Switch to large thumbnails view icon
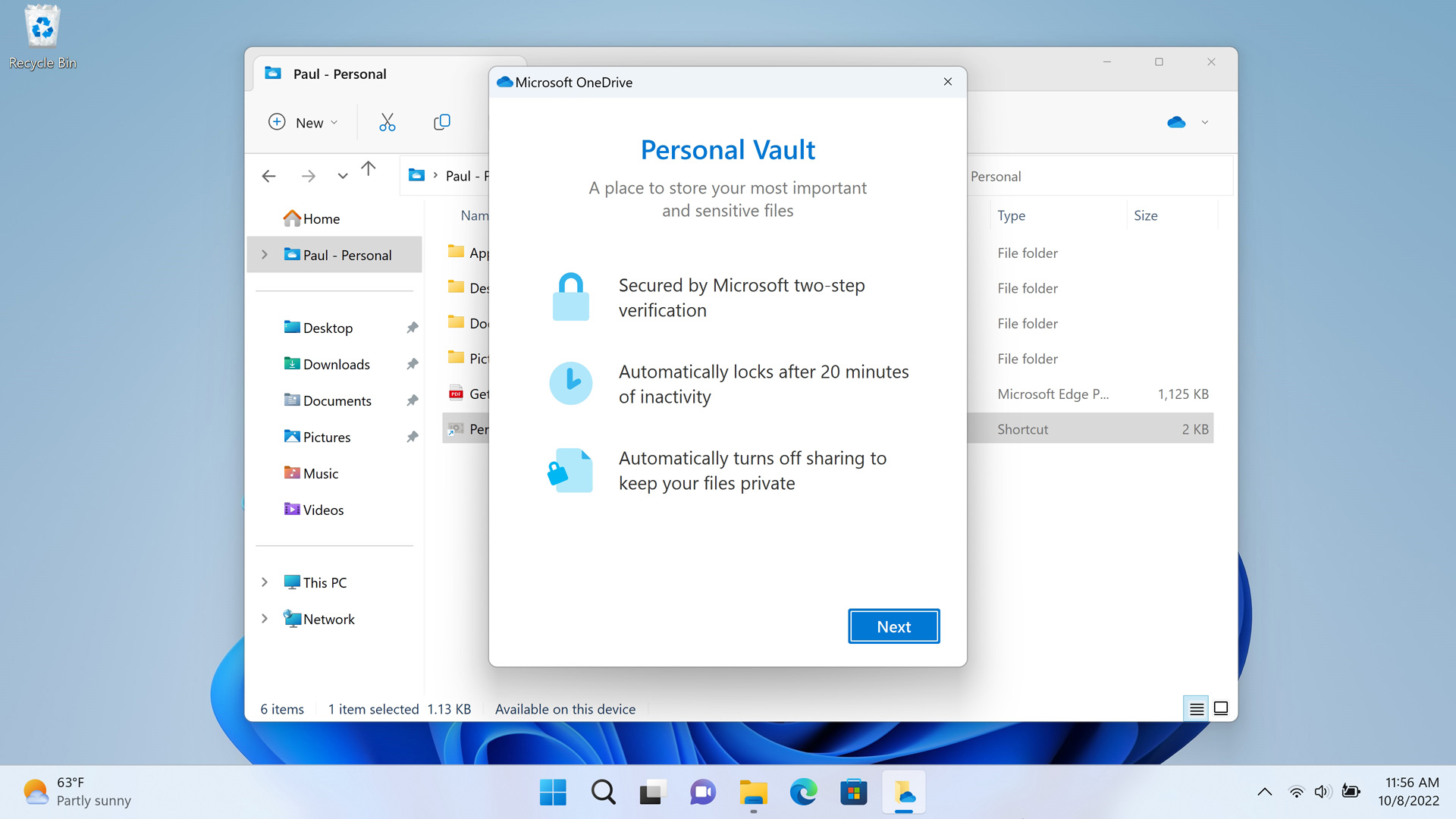Viewport: 1456px width, 819px height. pos(1221,708)
